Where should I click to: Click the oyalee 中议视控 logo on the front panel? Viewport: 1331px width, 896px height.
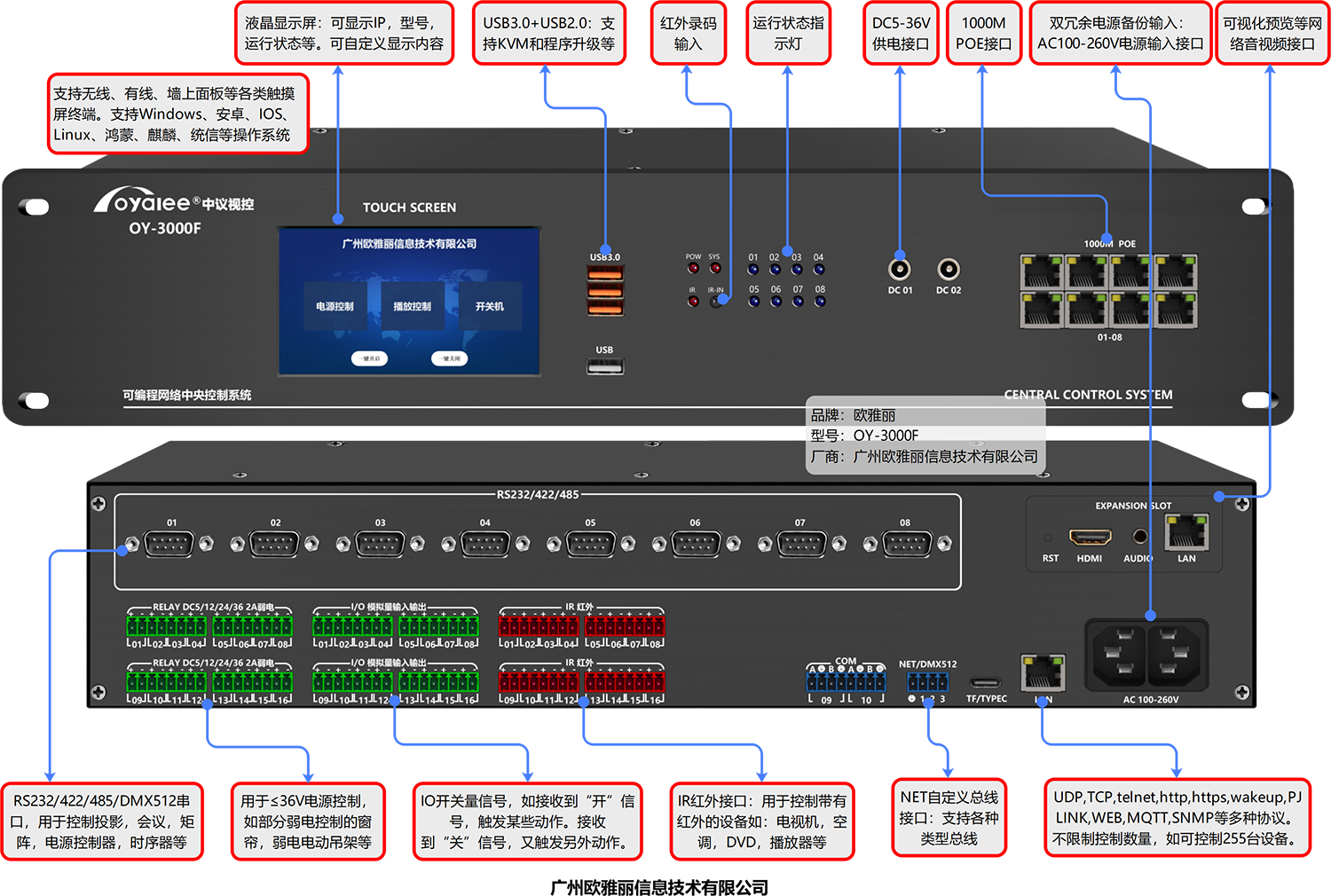(174, 200)
